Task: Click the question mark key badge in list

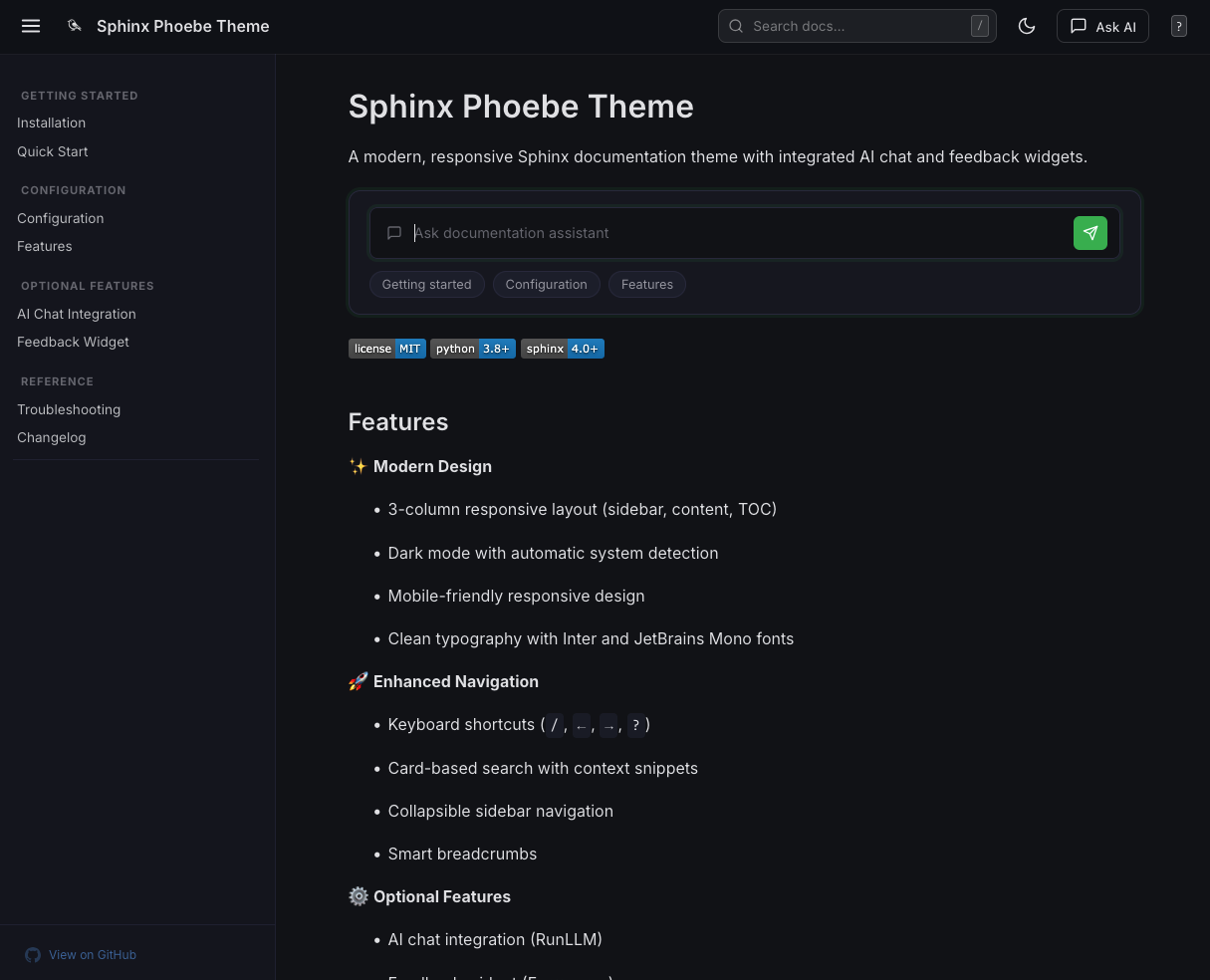Action: tap(635, 725)
